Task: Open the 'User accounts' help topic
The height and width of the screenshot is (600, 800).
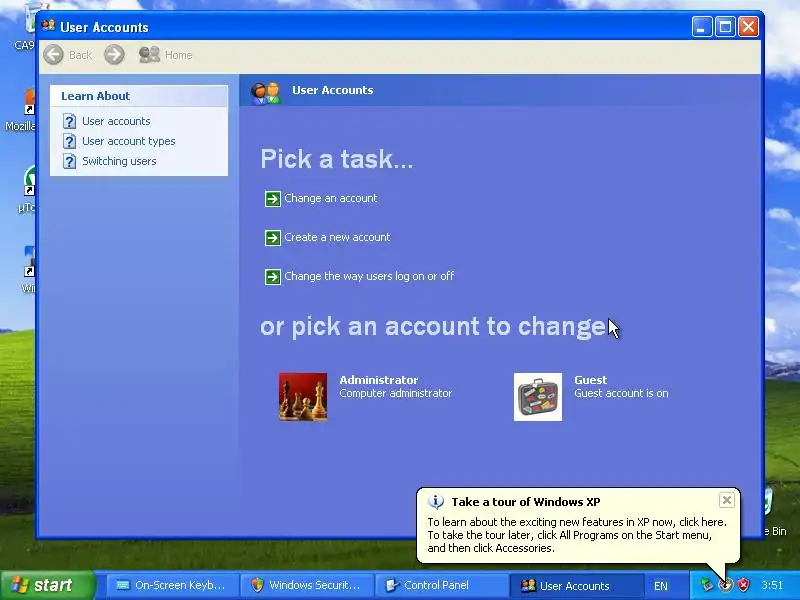Action: (x=116, y=121)
